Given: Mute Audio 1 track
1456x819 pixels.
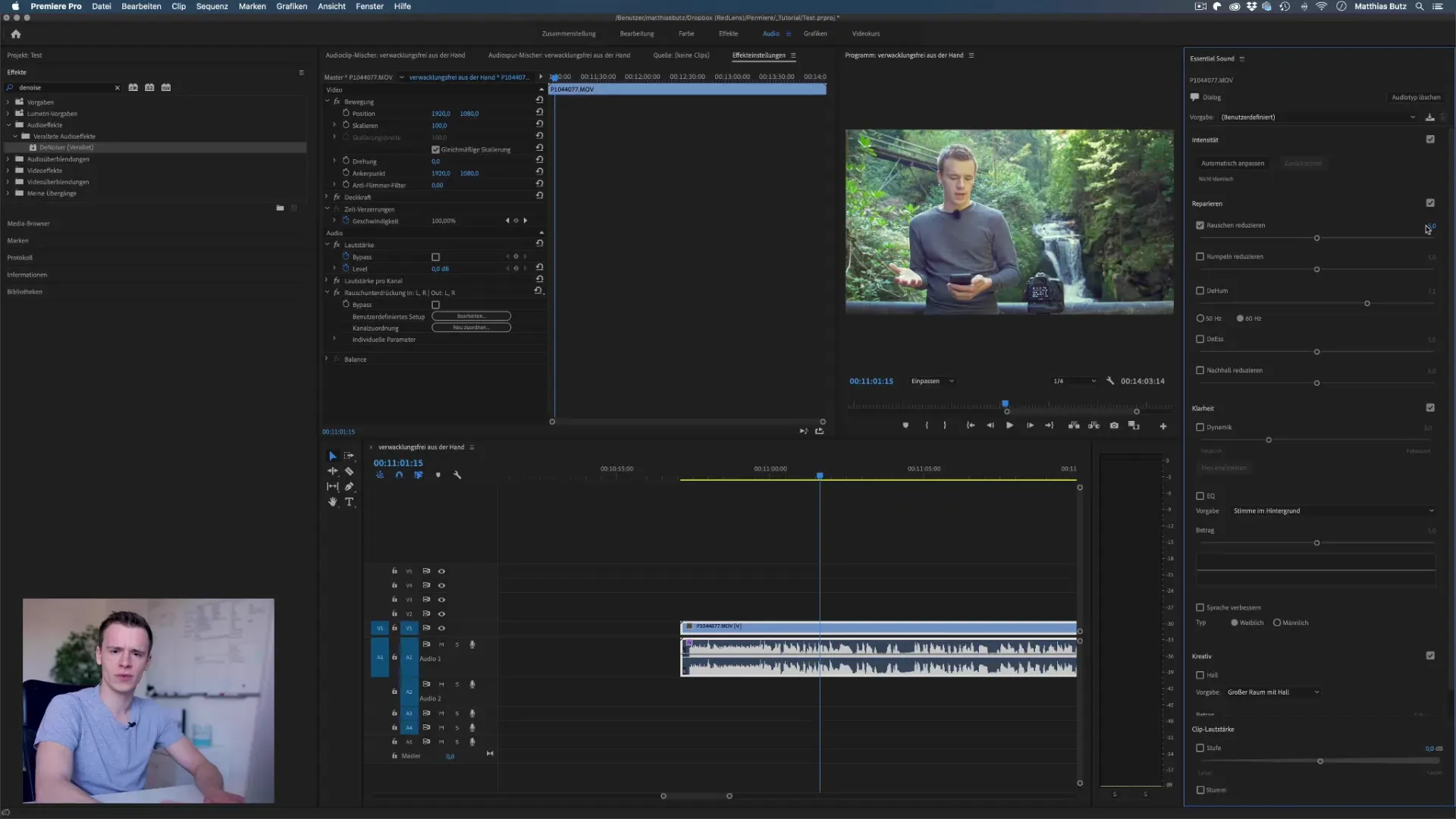Looking at the screenshot, I should (x=441, y=644).
